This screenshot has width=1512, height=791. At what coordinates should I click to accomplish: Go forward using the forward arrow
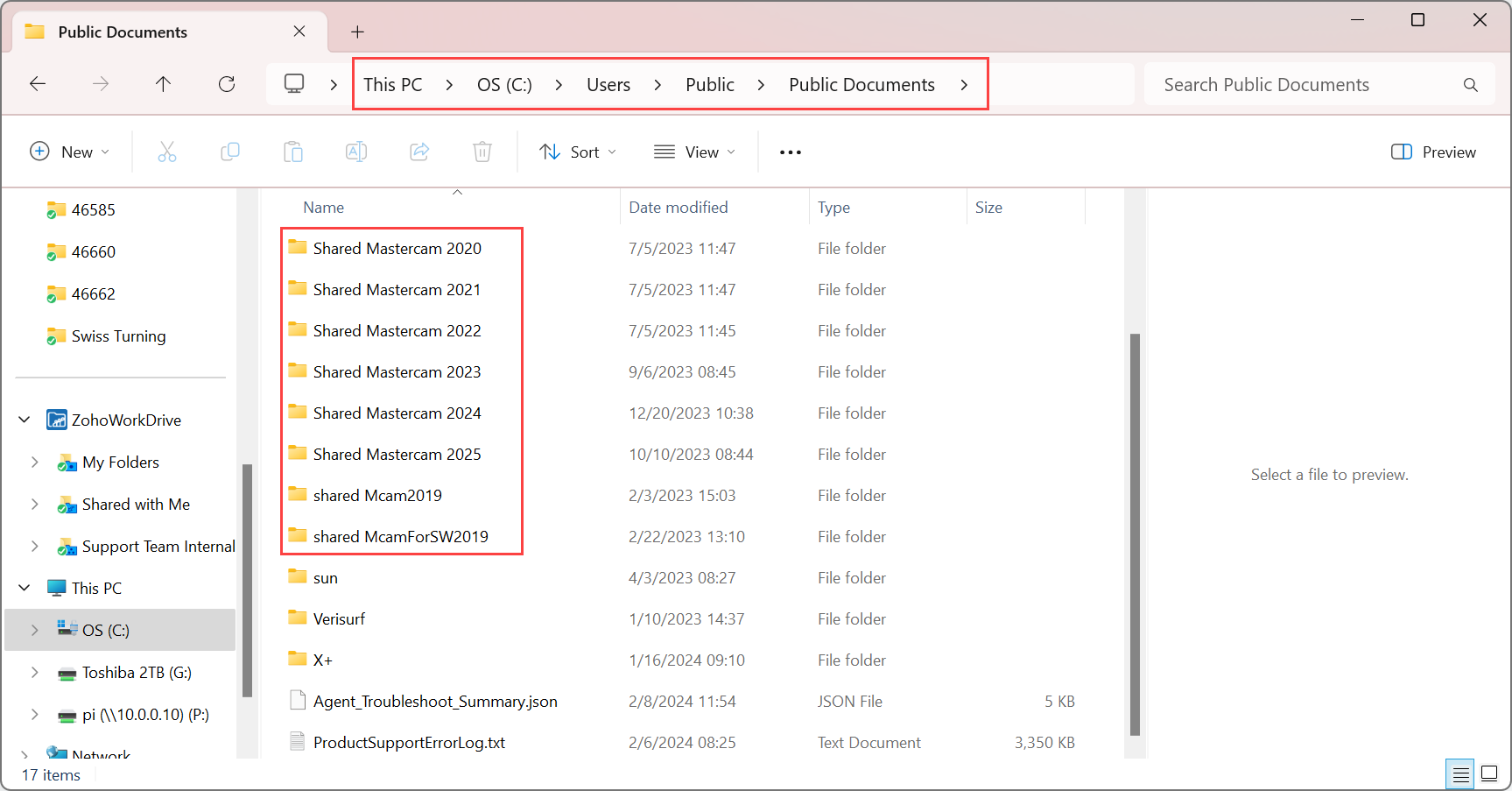[x=102, y=84]
